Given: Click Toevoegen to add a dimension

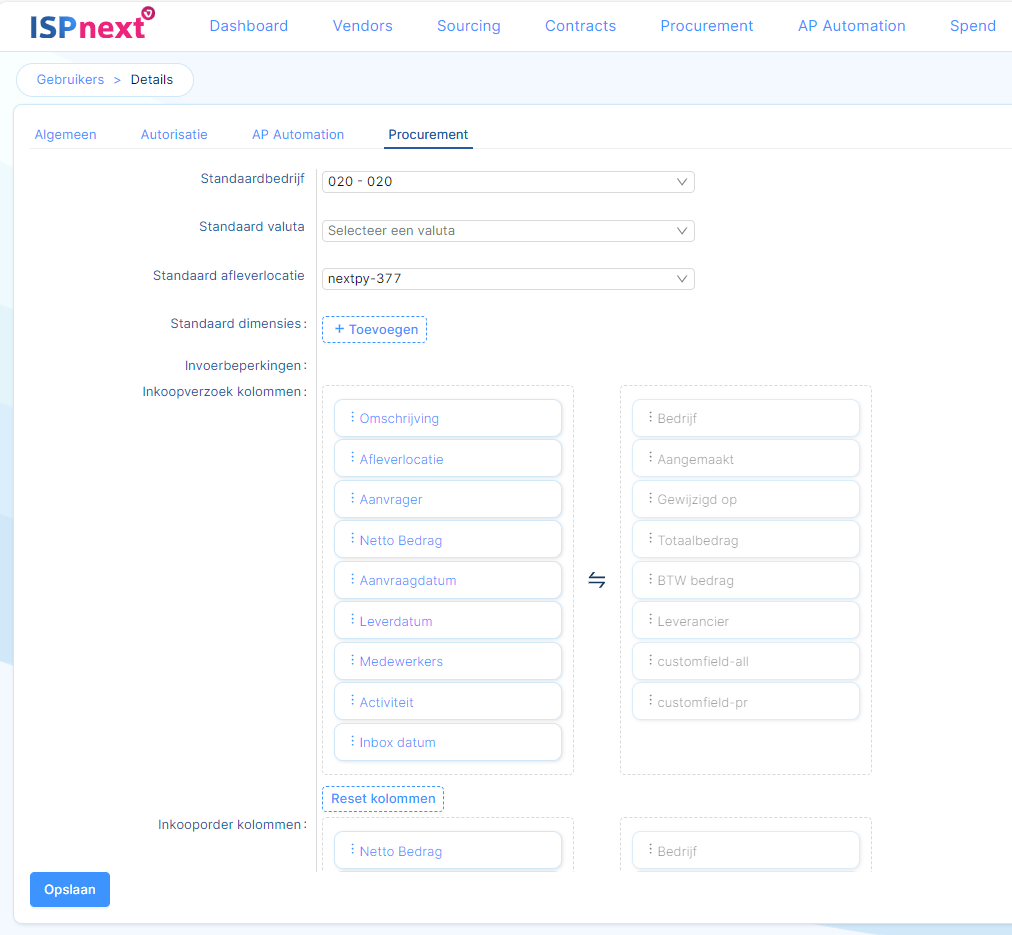Looking at the screenshot, I should point(374,330).
